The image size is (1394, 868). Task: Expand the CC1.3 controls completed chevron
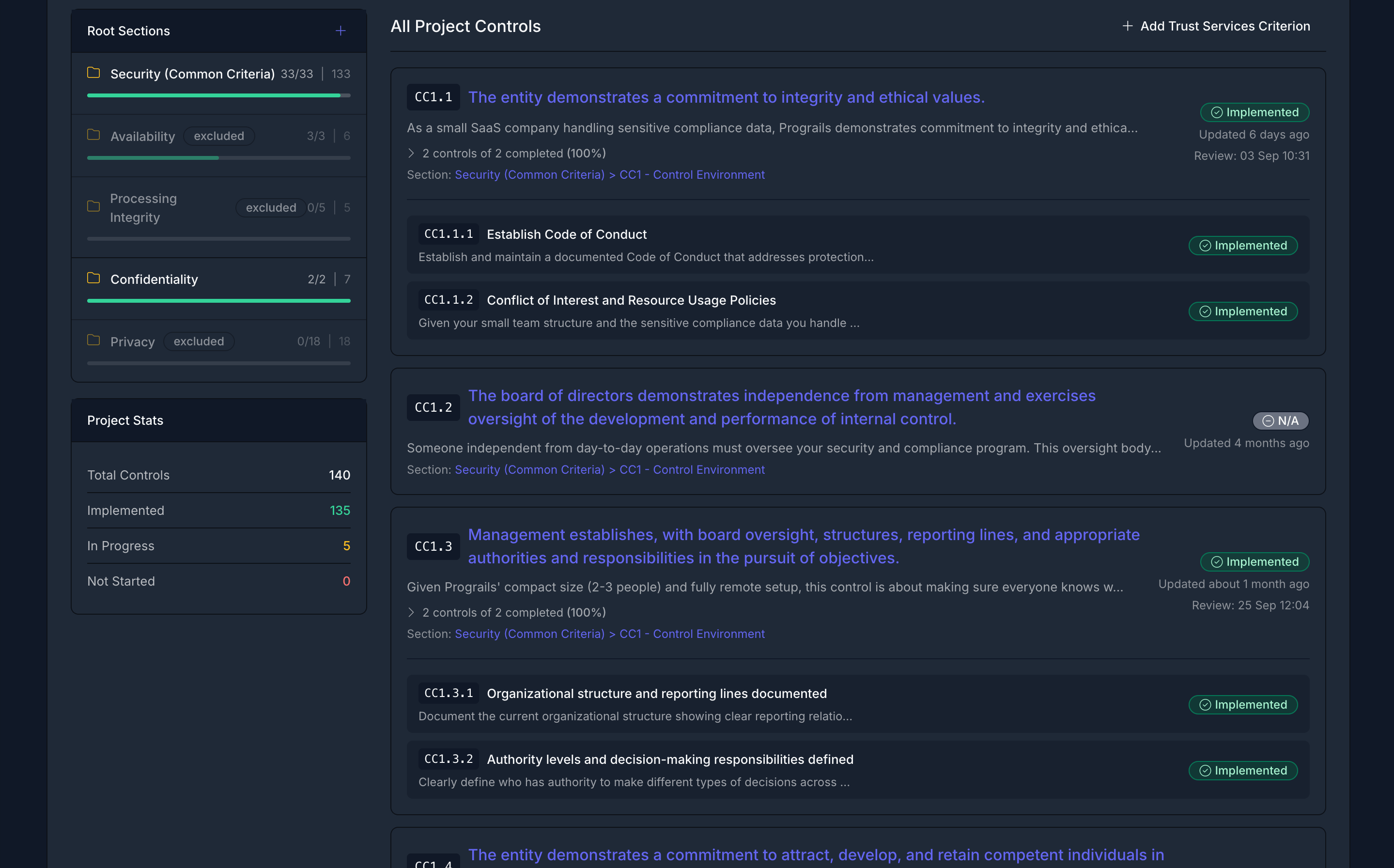(411, 613)
